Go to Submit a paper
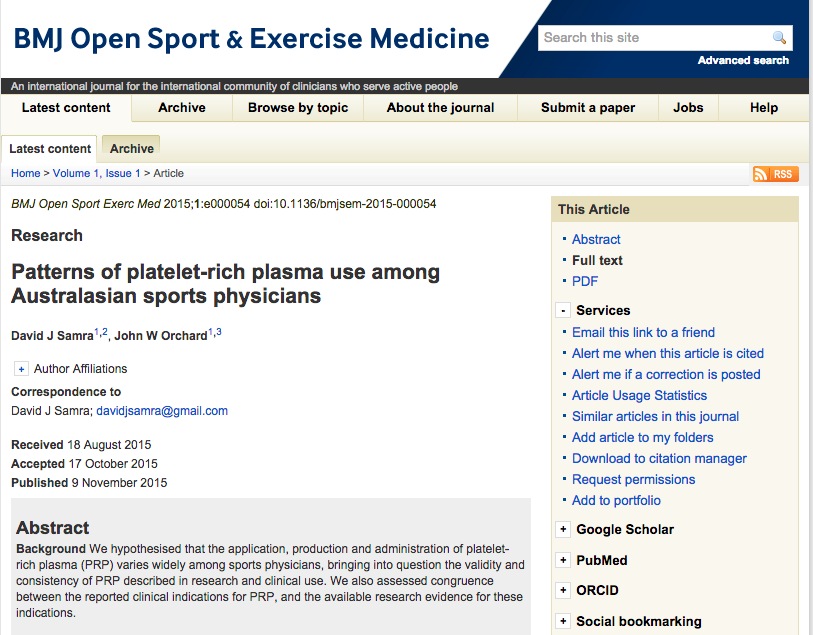The height and width of the screenshot is (635, 813). point(588,108)
